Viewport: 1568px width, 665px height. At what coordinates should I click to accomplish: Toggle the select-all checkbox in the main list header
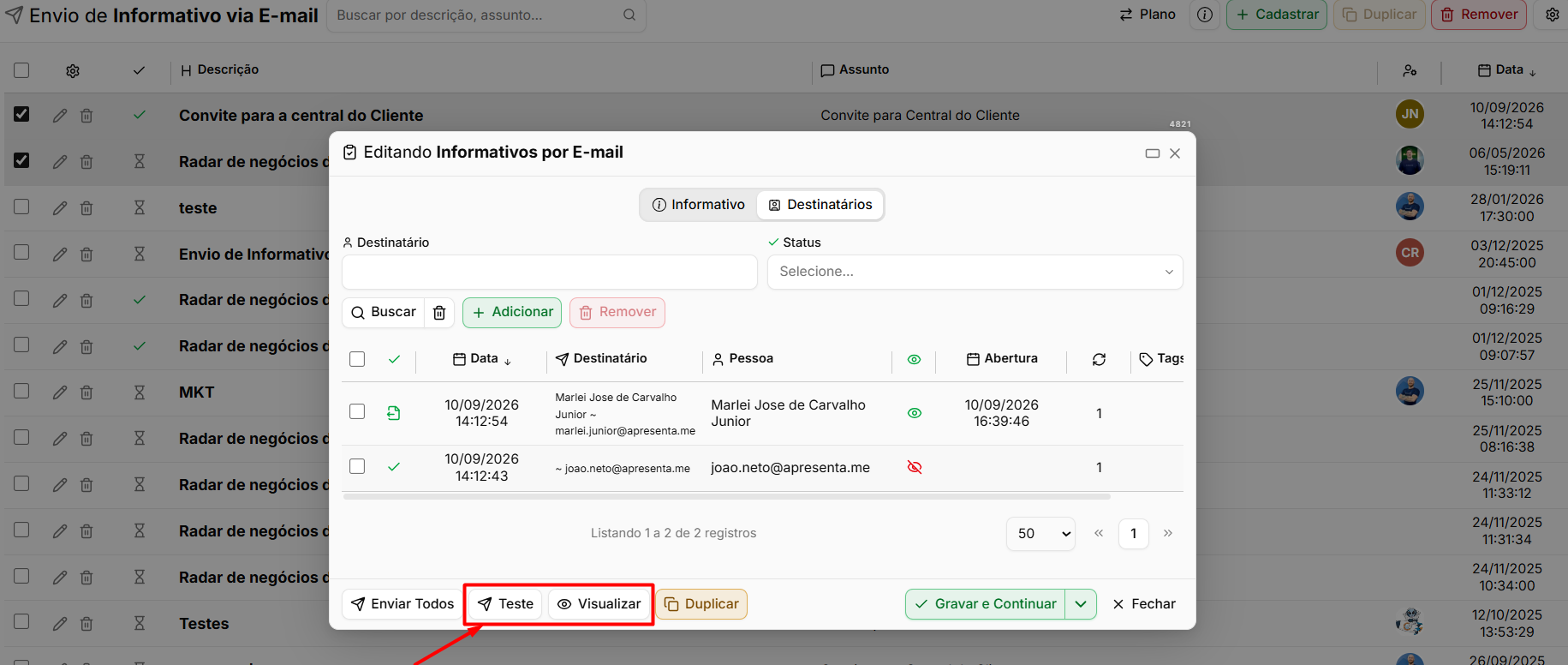click(21, 70)
